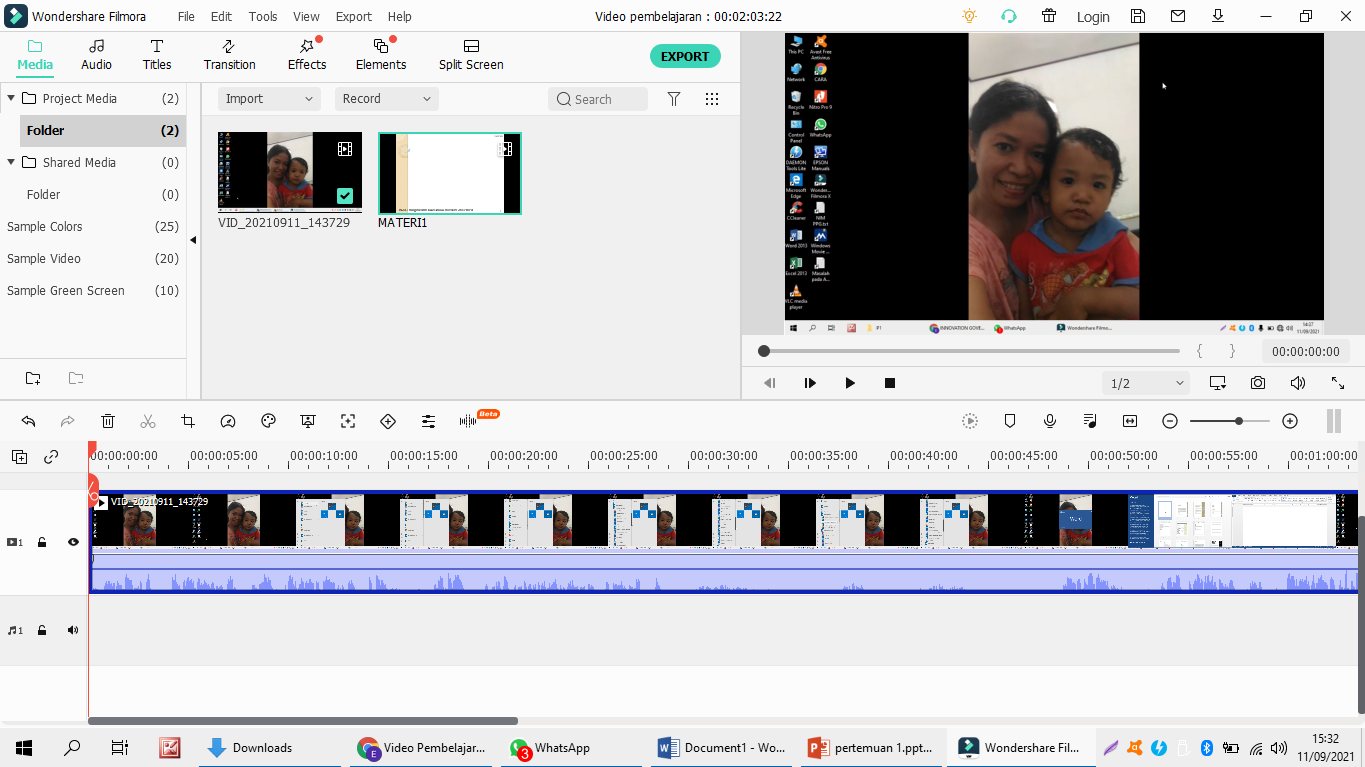This screenshot has width=1365, height=767.
Task: Open the Import dropdown
Action: point(269,99)
